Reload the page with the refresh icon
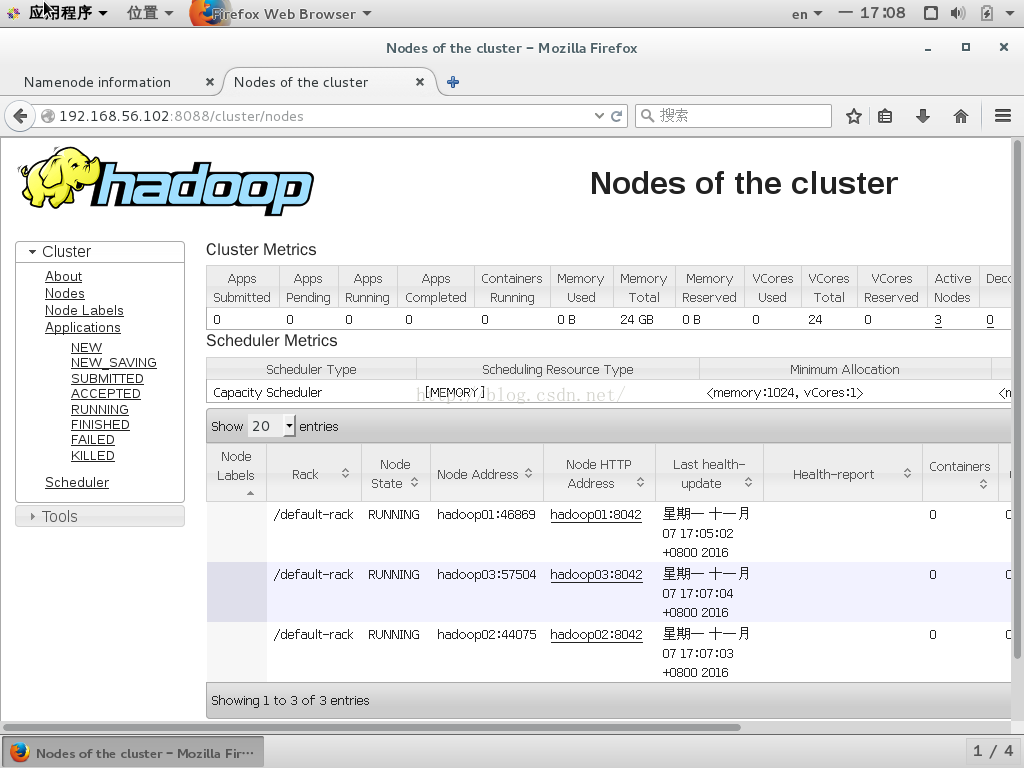Viewport: 1024px width, 768px height. pos(616,116)
